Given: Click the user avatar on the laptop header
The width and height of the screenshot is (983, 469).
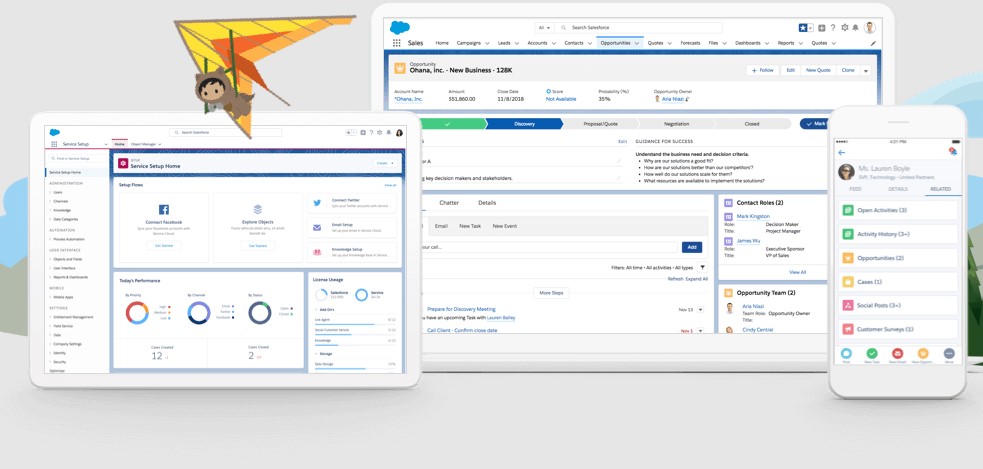Looking at the screenshot, I should [x=870, y=28].
